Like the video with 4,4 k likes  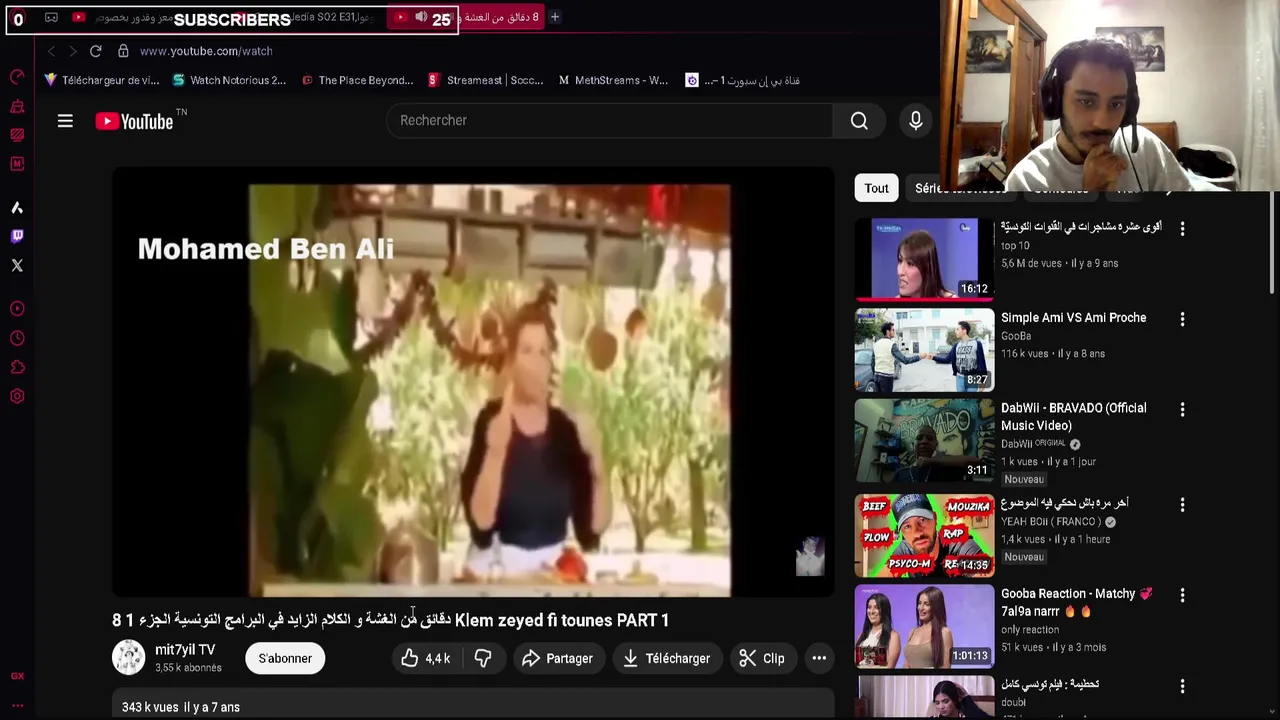click(426, 658)
